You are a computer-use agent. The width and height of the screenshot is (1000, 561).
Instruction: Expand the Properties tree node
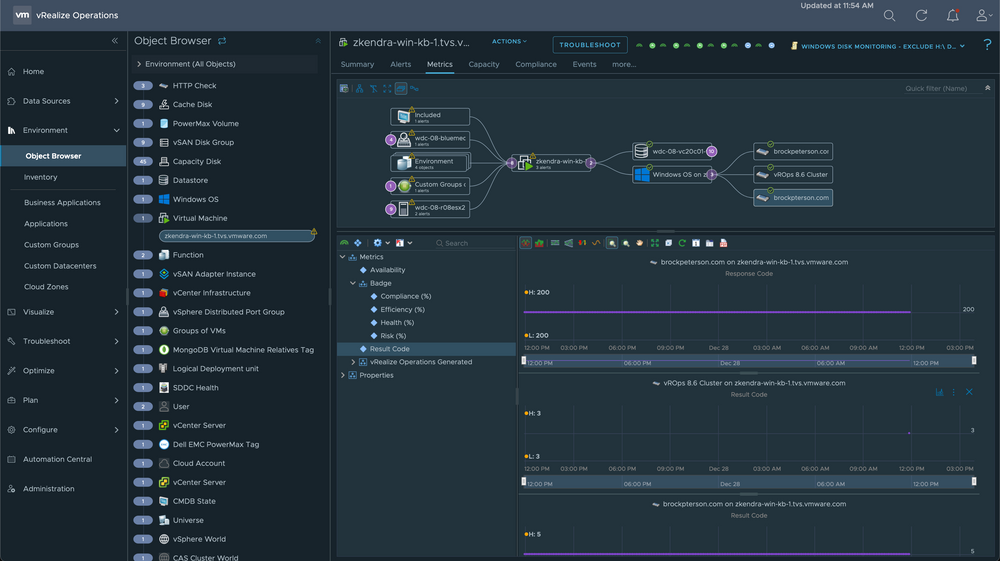click(344, 375)
